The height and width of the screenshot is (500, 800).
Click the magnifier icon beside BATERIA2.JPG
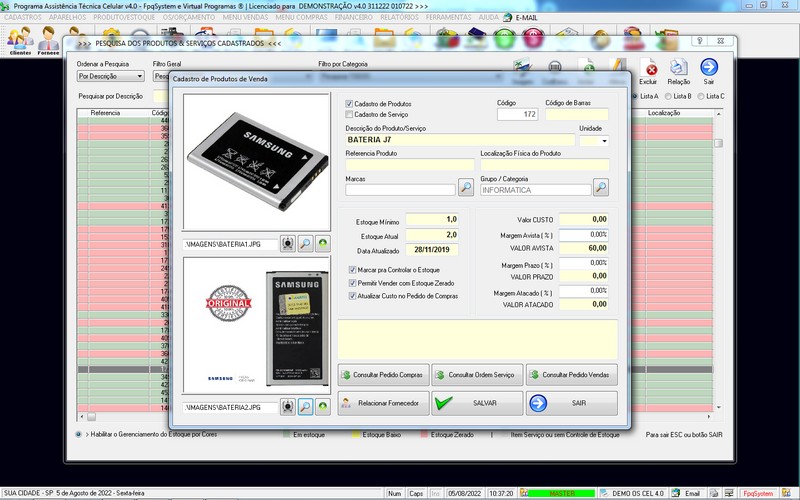click(306, 408)
